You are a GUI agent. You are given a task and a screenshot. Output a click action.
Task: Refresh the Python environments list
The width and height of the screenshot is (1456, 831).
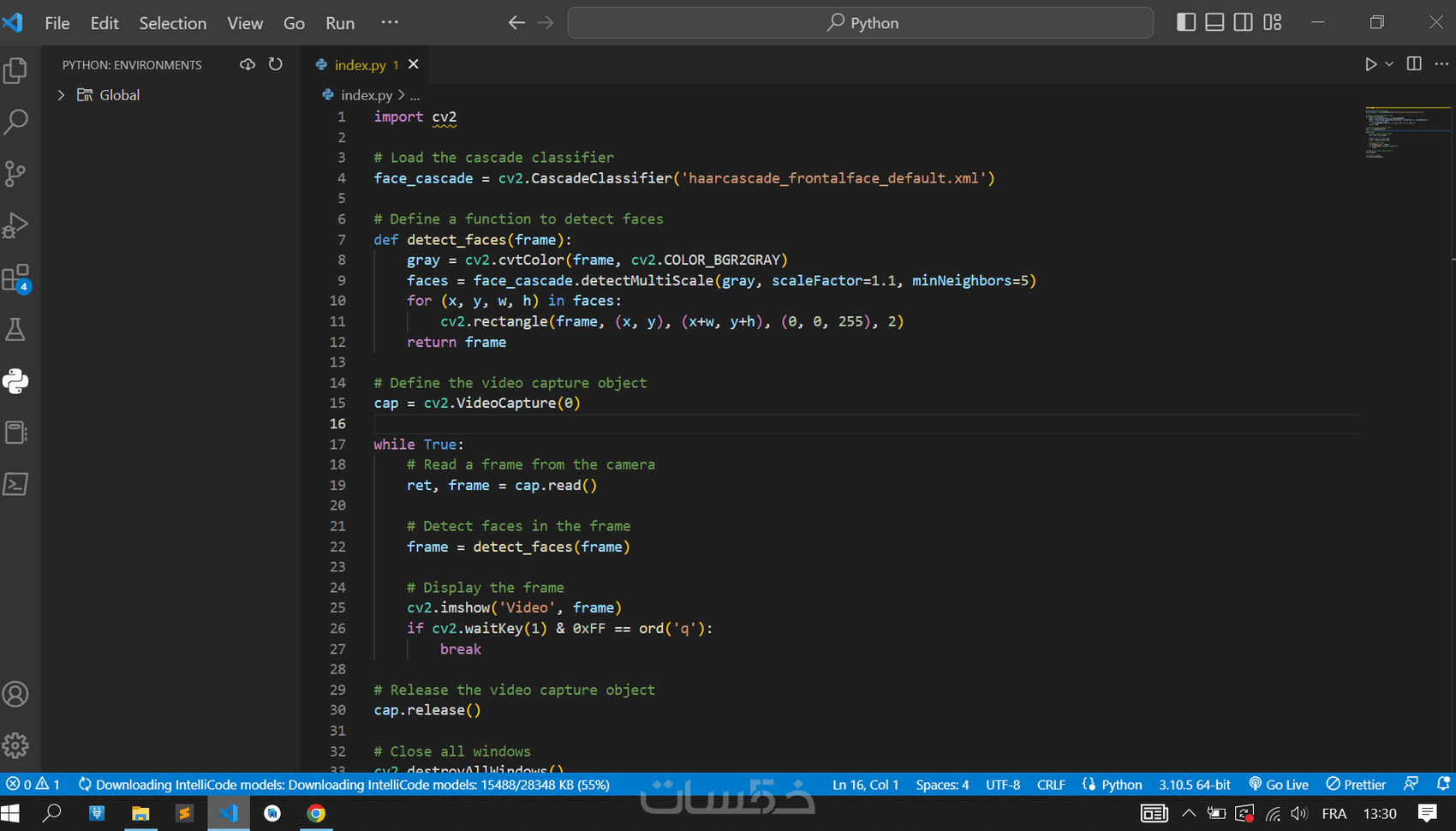click(x=275, y=64)
